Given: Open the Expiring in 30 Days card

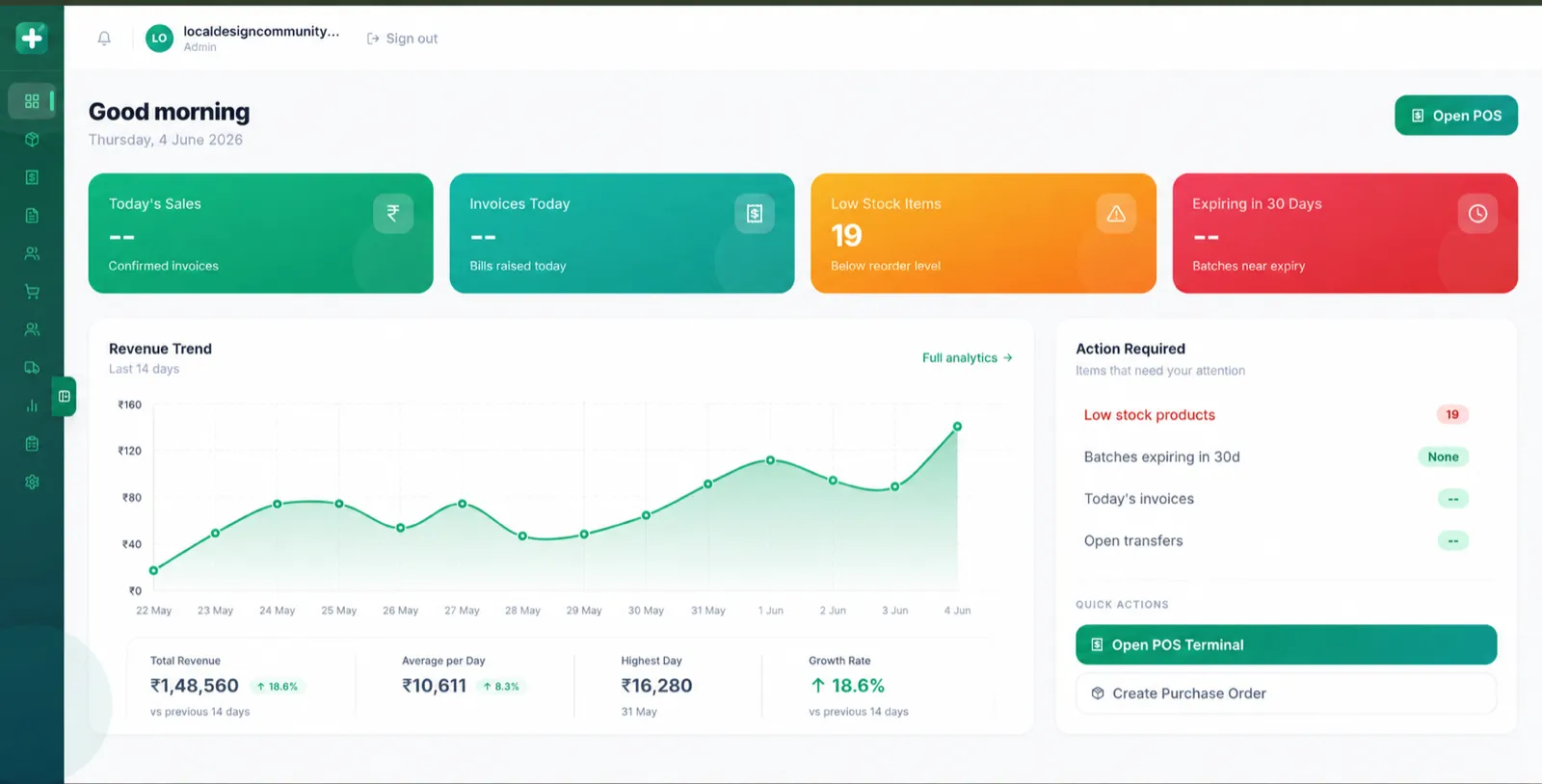Looking at the screenshot, I should coord(1344,233).
